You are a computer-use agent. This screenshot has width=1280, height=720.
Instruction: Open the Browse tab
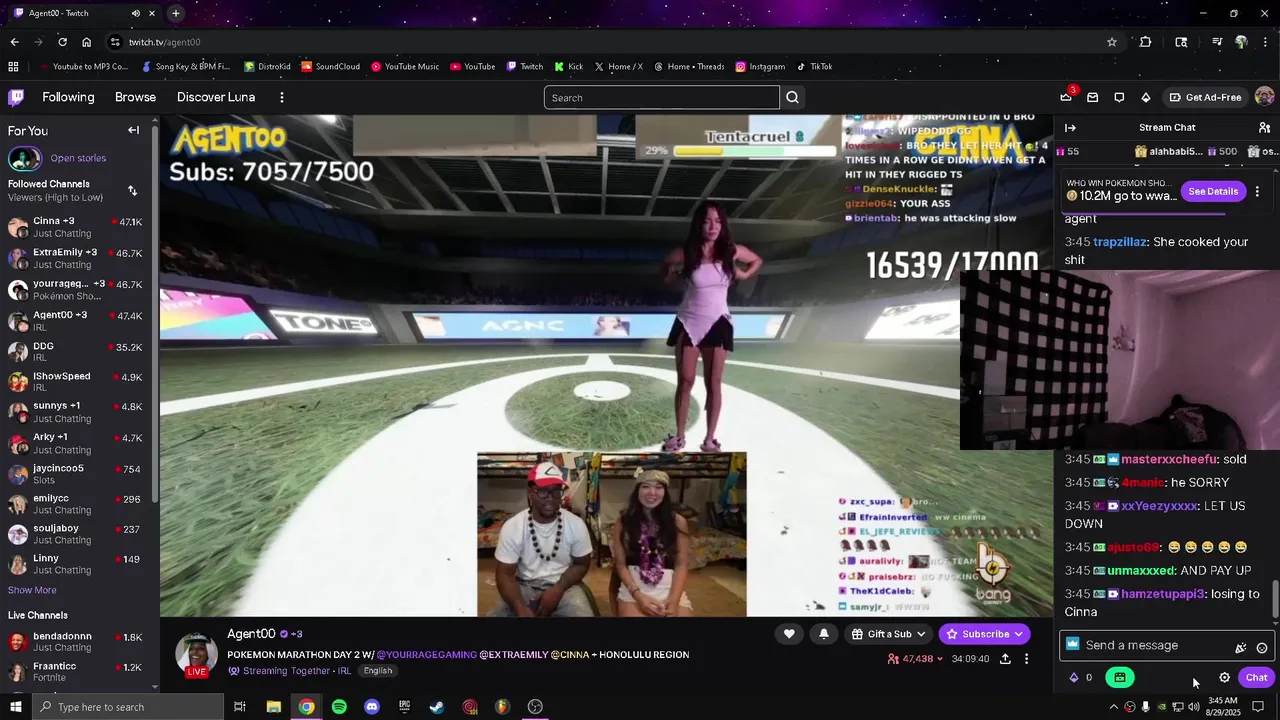(x=135, y=97)
